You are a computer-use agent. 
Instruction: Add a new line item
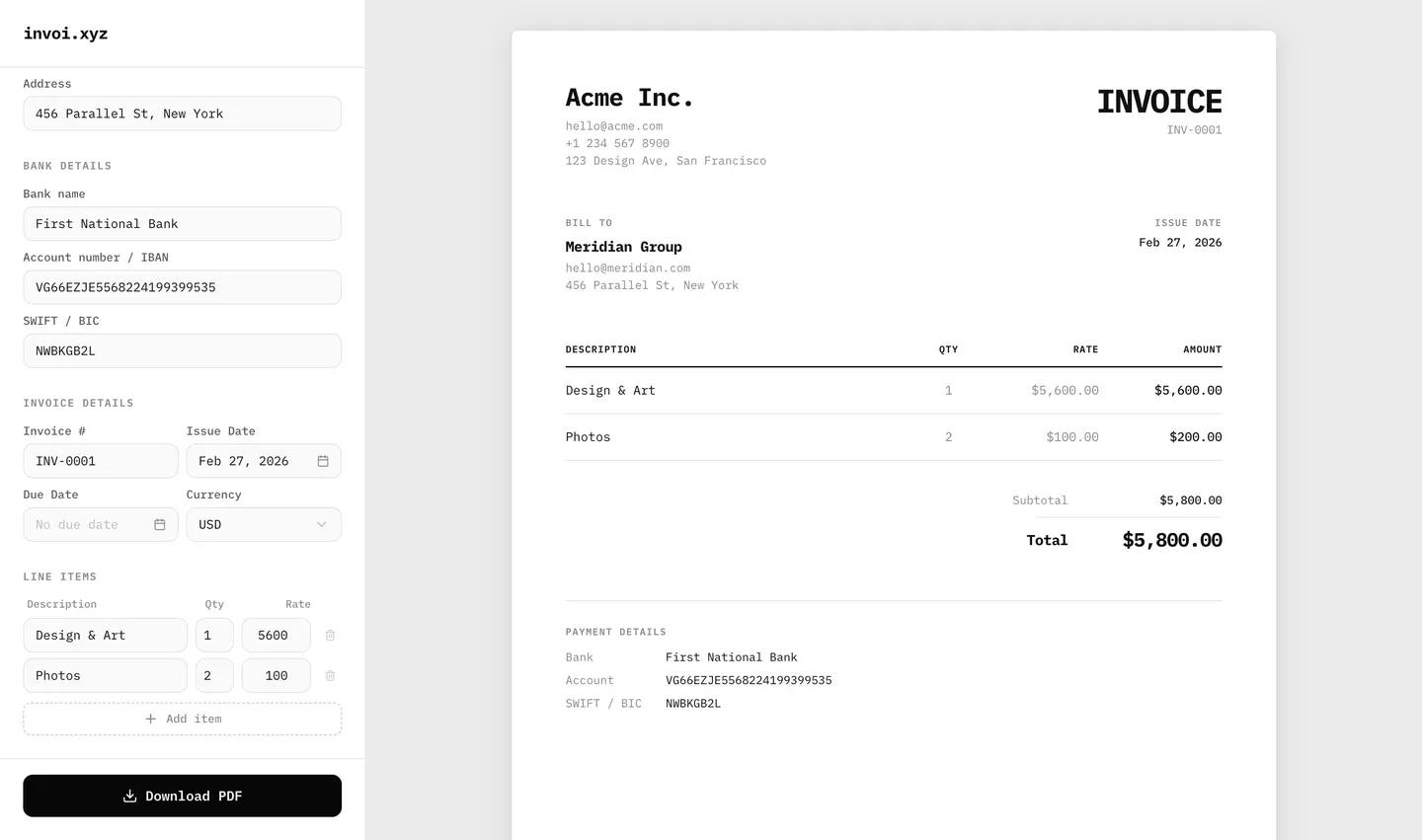[x=183, y=719]
